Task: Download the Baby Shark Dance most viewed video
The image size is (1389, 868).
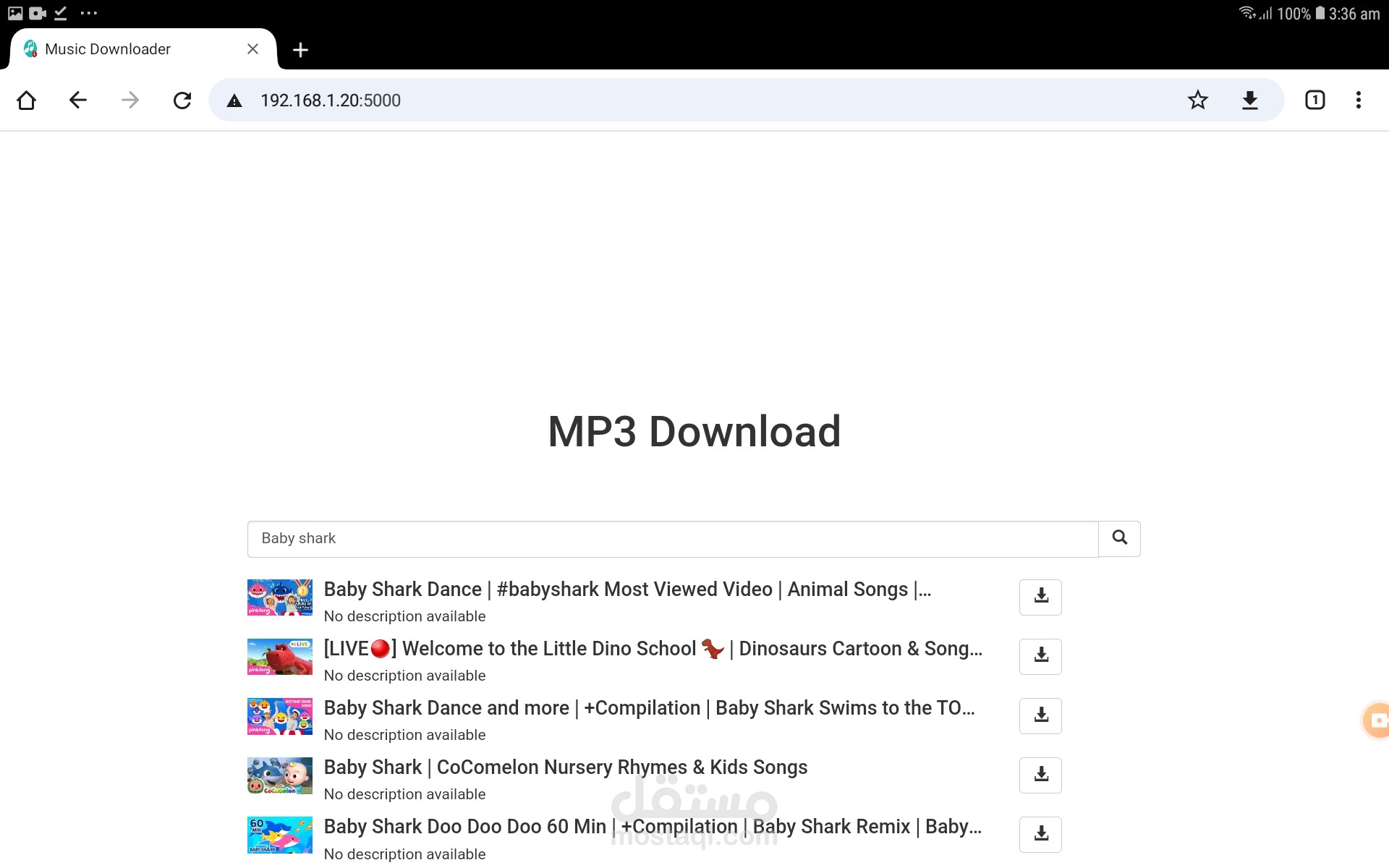Action: click(x=1040, y=597)
